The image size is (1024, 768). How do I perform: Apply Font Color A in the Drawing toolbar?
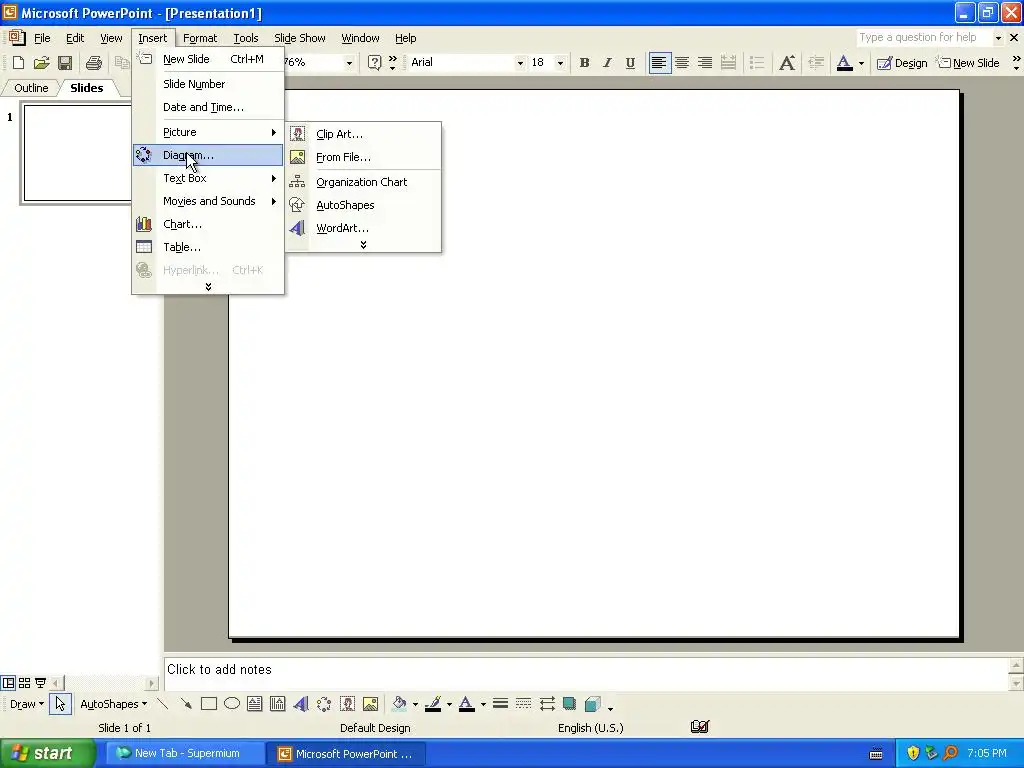467,704
